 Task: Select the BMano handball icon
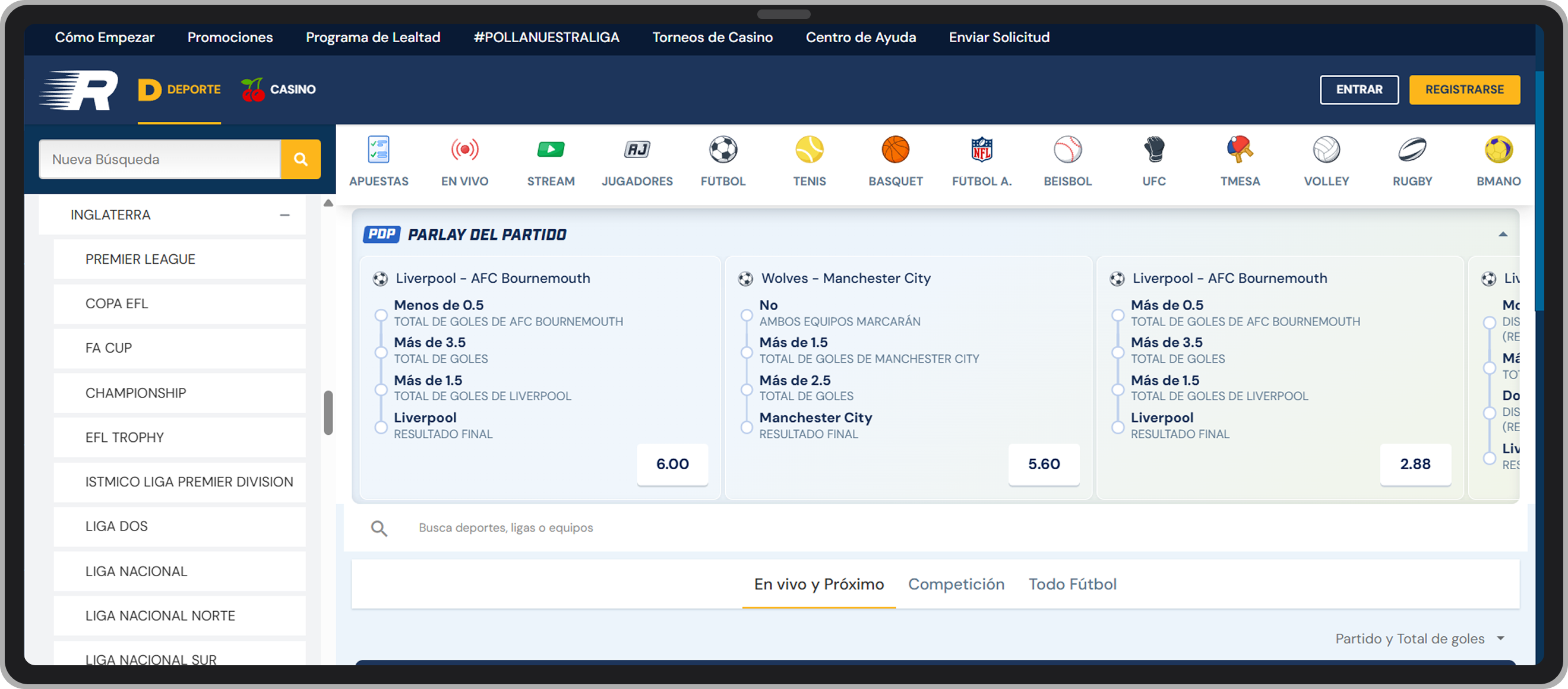[1498, 150]
